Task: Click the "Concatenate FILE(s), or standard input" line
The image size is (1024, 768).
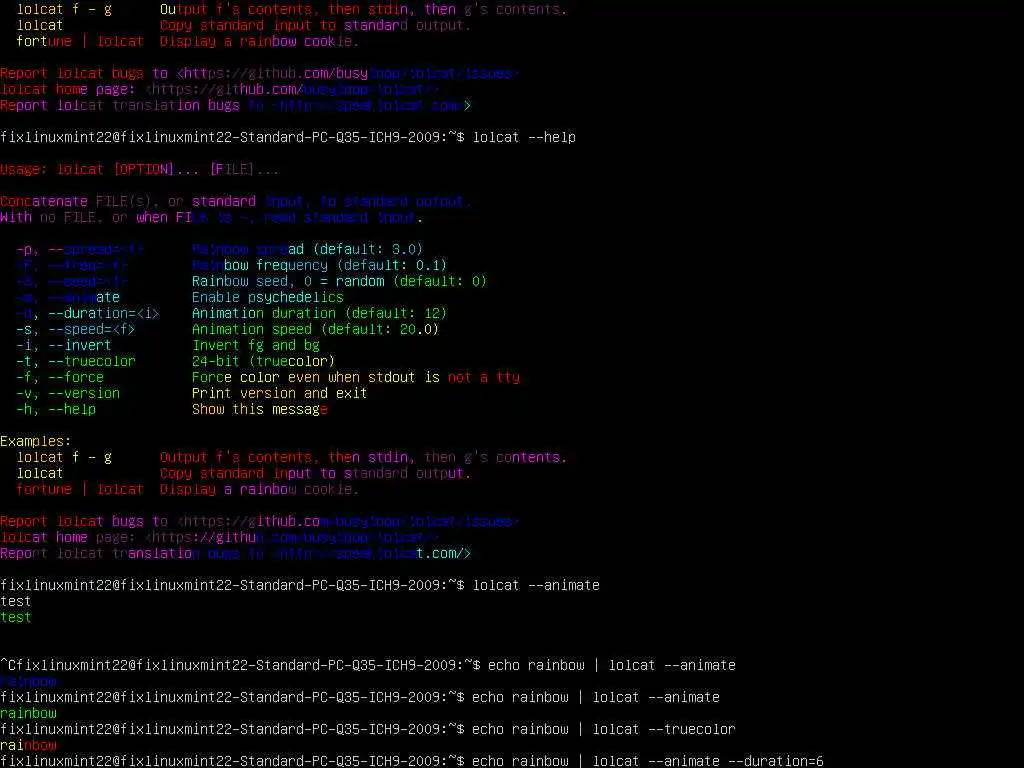Action: [235, 201]
